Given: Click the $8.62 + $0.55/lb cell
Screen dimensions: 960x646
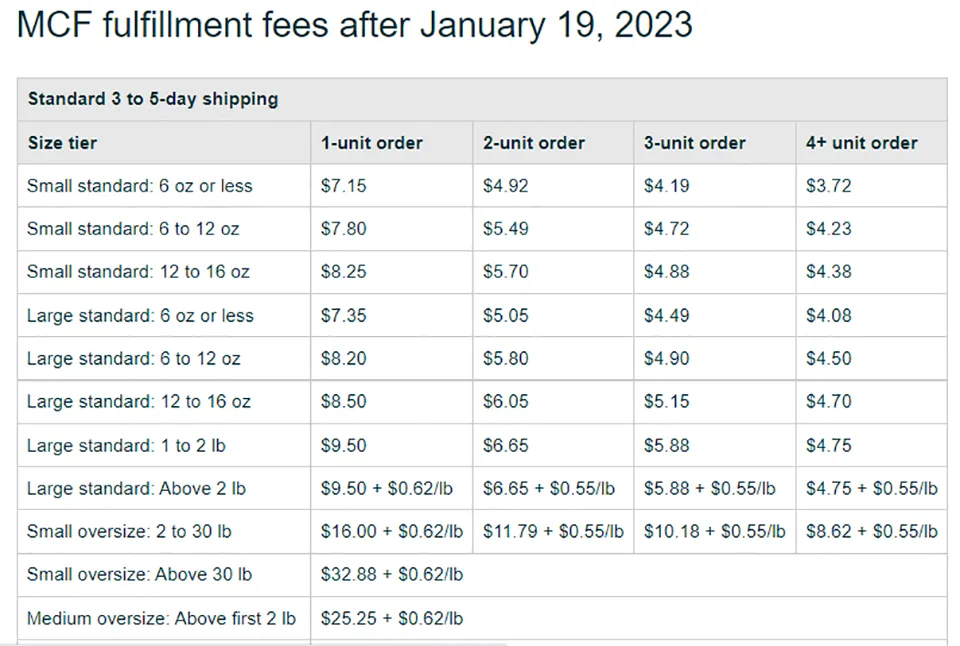Looking at the screenshot, I should pyautogui.click(x=871, y=531).
